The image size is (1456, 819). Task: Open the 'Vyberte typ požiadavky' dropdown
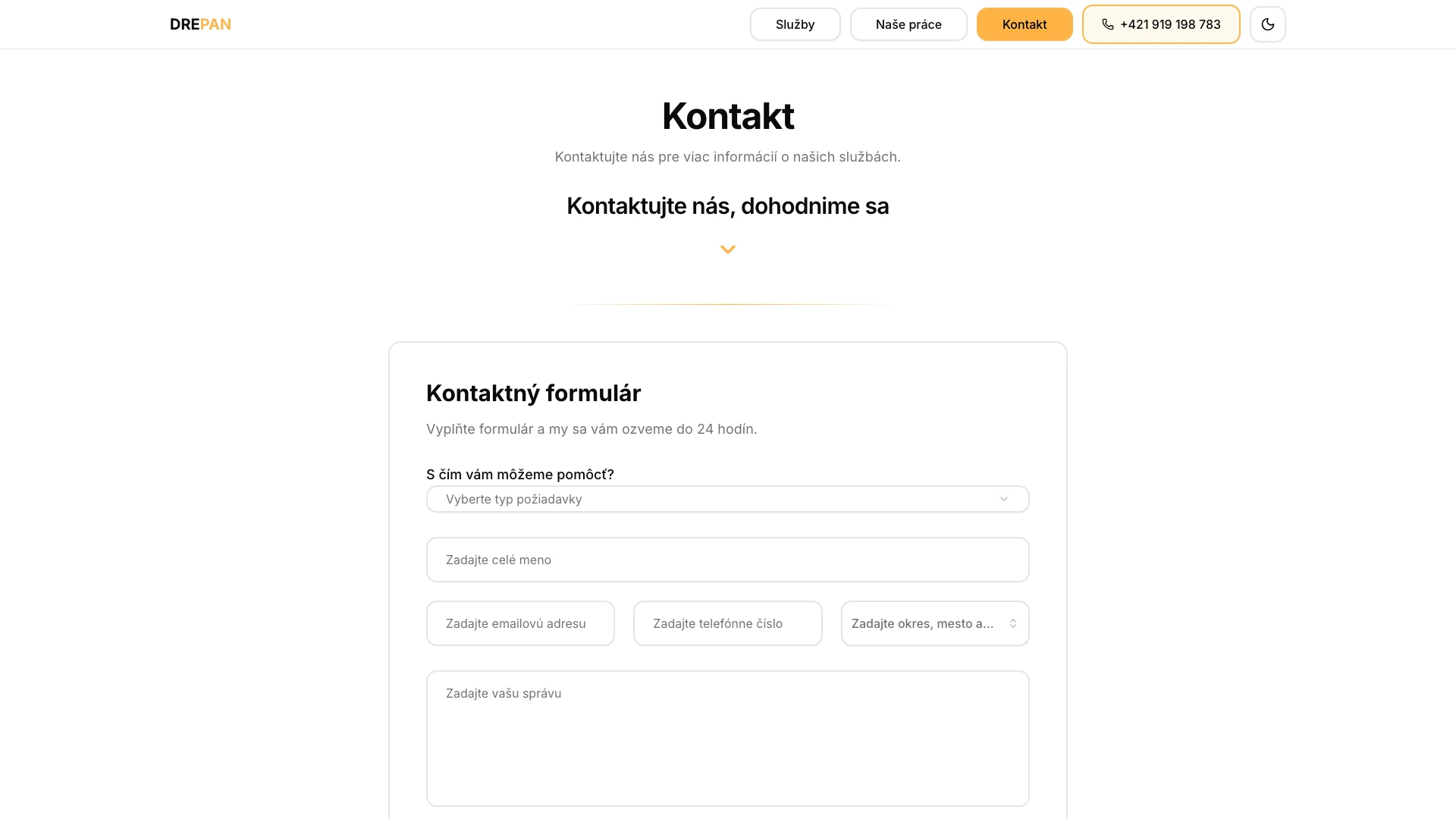pos(727,499)
